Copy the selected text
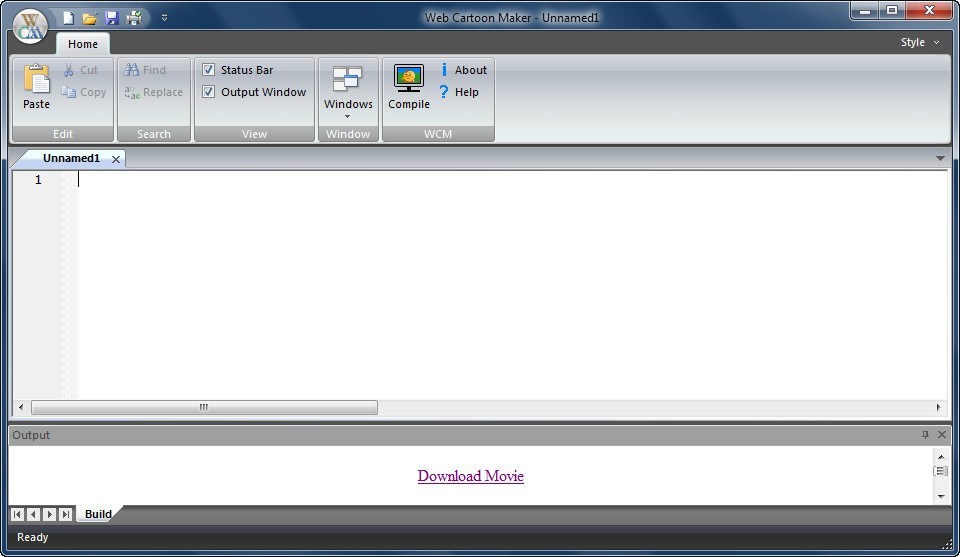Screen dimensions: 960x557 coord(84,92)
